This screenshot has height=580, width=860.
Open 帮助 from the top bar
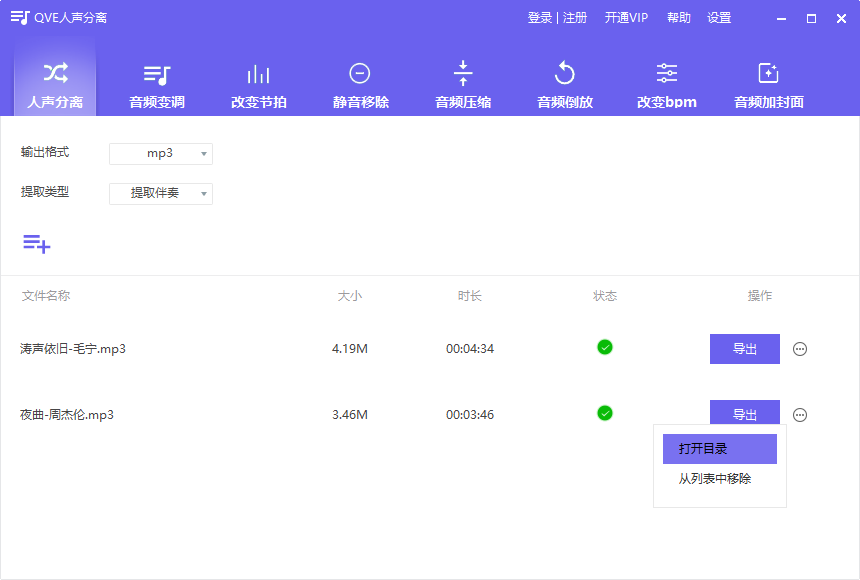(677, 17)
